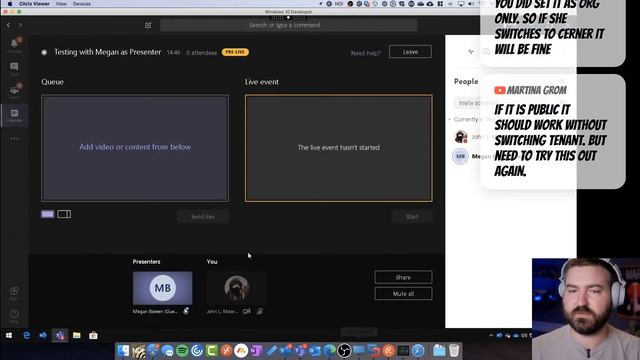Go back using Teams back arrow

pos(8,25)
